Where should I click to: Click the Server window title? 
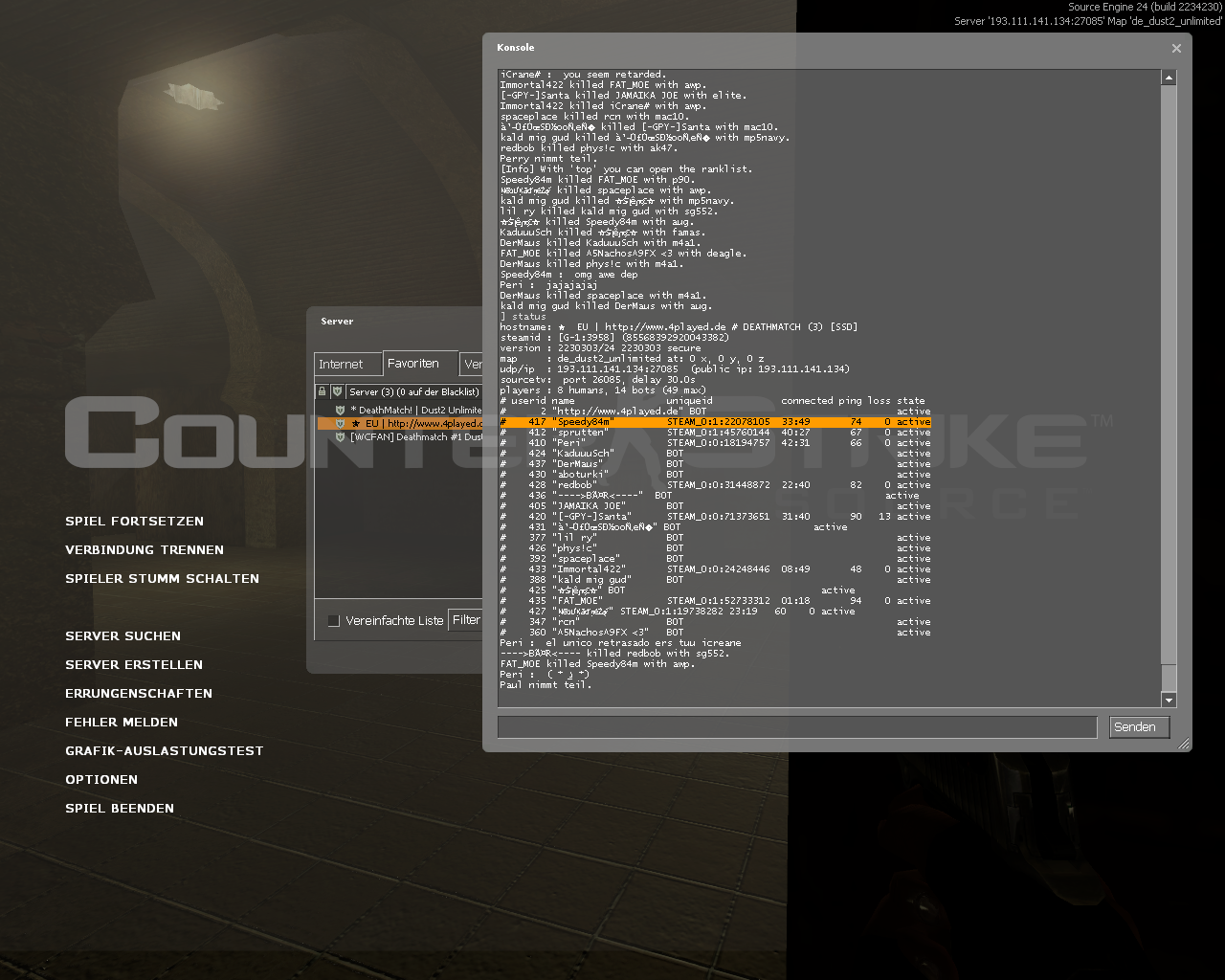[x=337, y=322]
